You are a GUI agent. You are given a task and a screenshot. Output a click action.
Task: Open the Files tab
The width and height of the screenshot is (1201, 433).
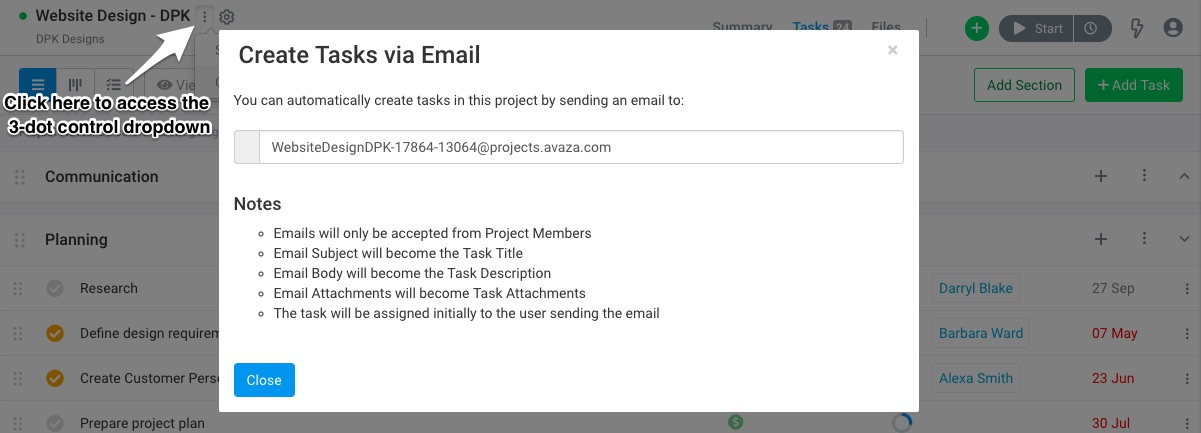click(886, 27)
